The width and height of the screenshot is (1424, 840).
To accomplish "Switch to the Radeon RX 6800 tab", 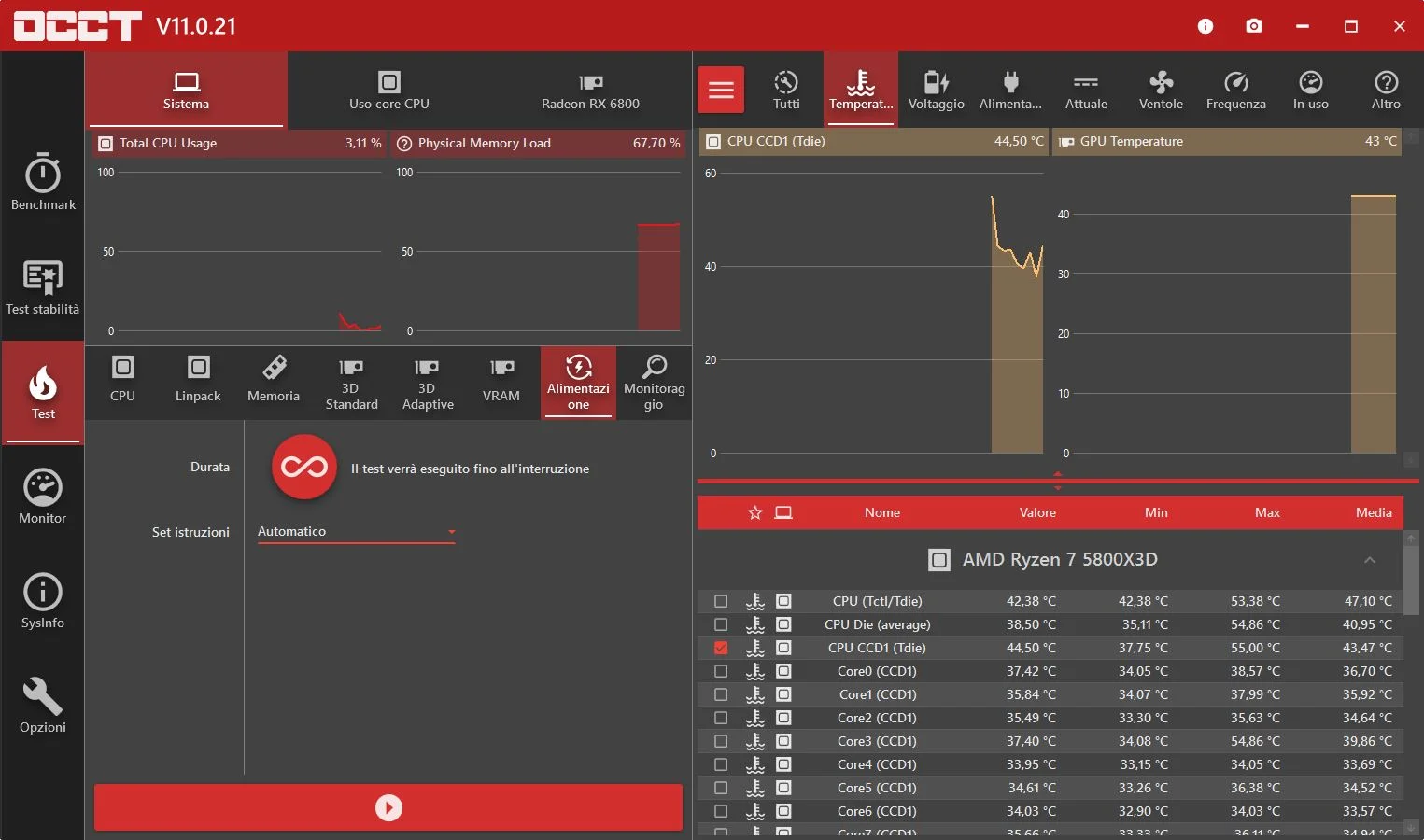I will [590, 91].
